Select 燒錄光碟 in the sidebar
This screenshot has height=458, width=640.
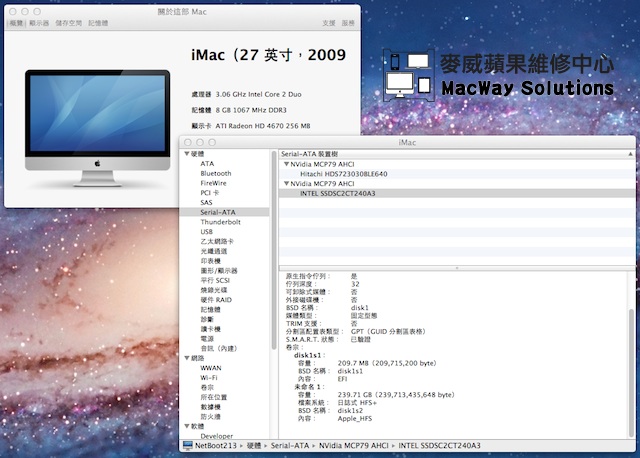pos(213,290)
